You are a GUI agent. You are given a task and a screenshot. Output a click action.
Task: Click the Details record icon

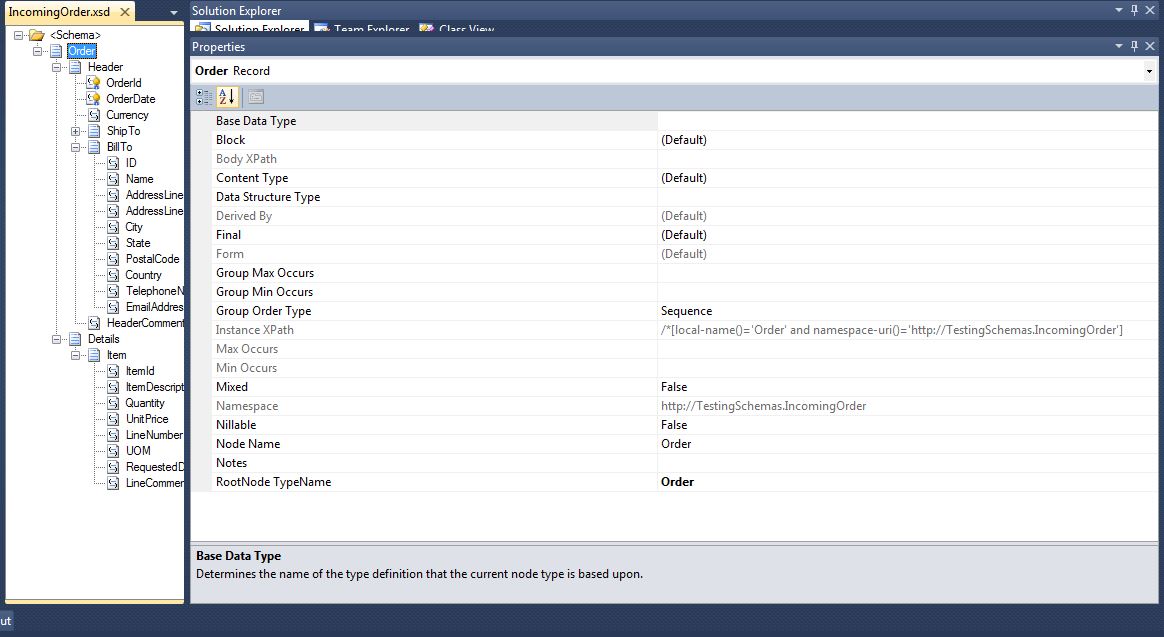(75, 339)
